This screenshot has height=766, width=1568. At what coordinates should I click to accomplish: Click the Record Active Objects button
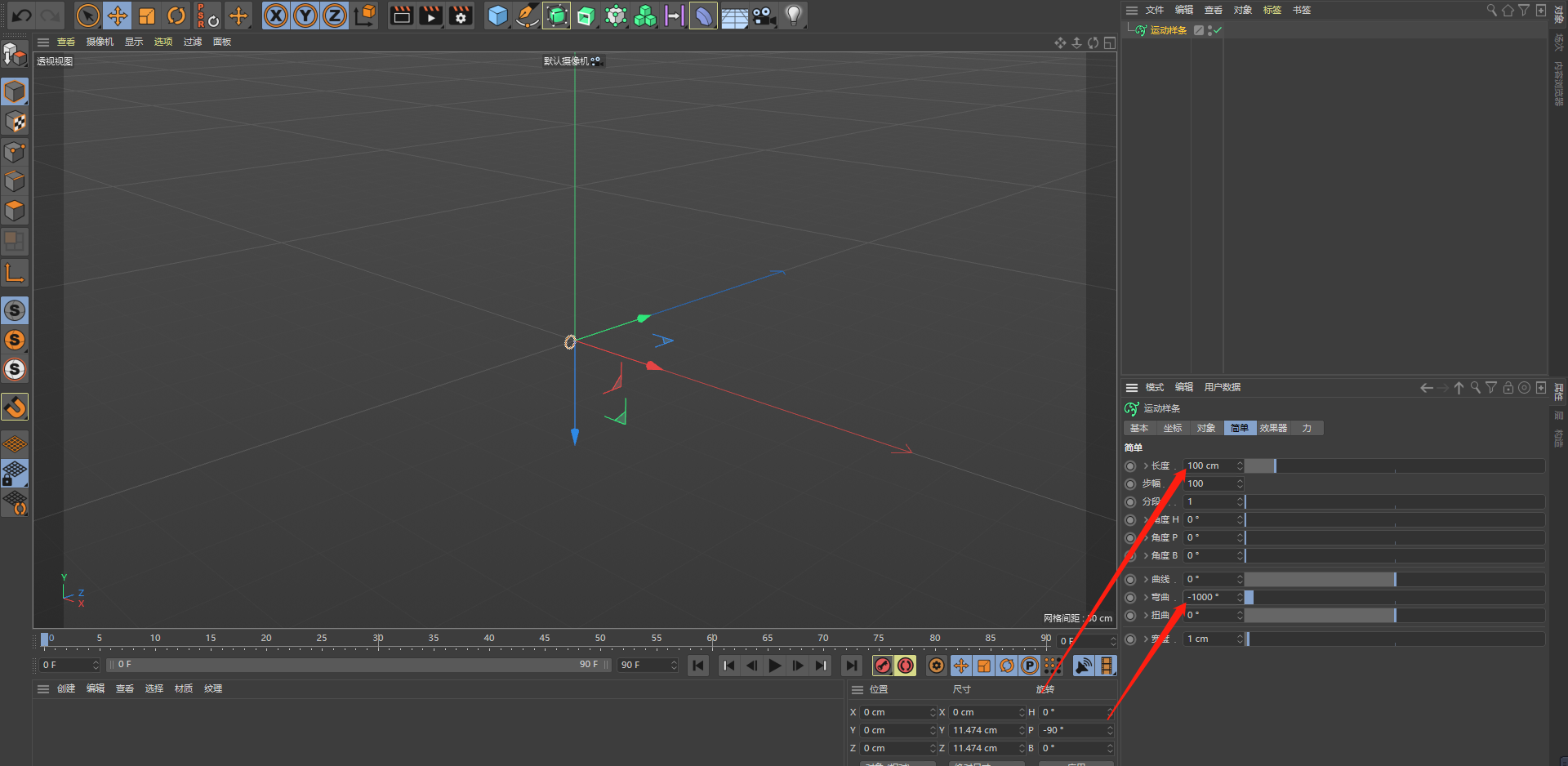[883, 666]
